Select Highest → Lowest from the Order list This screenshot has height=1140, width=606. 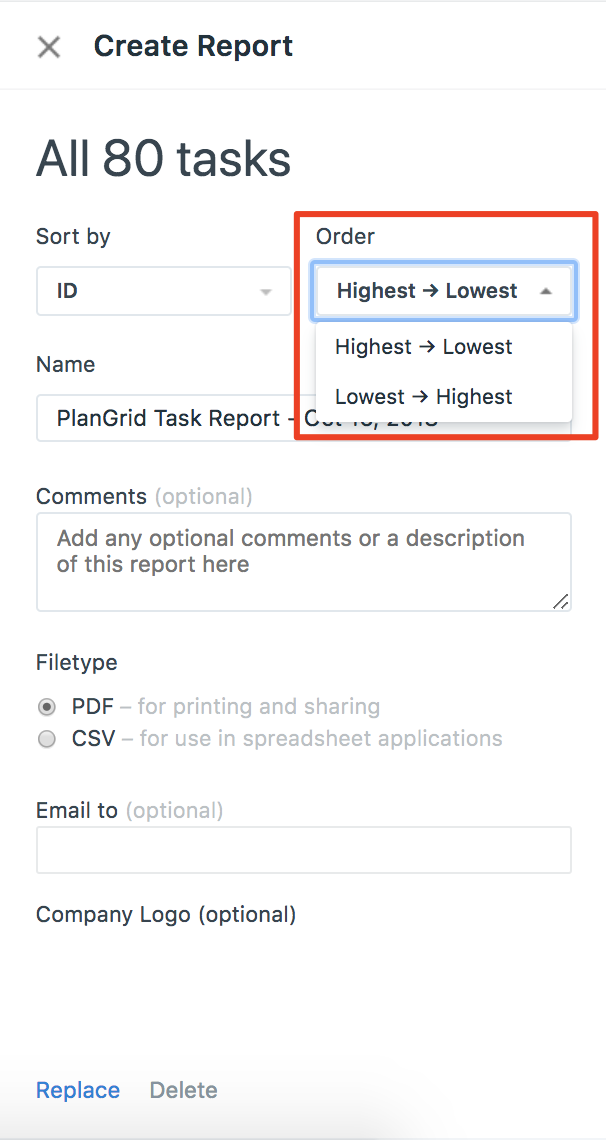point(423,347)
